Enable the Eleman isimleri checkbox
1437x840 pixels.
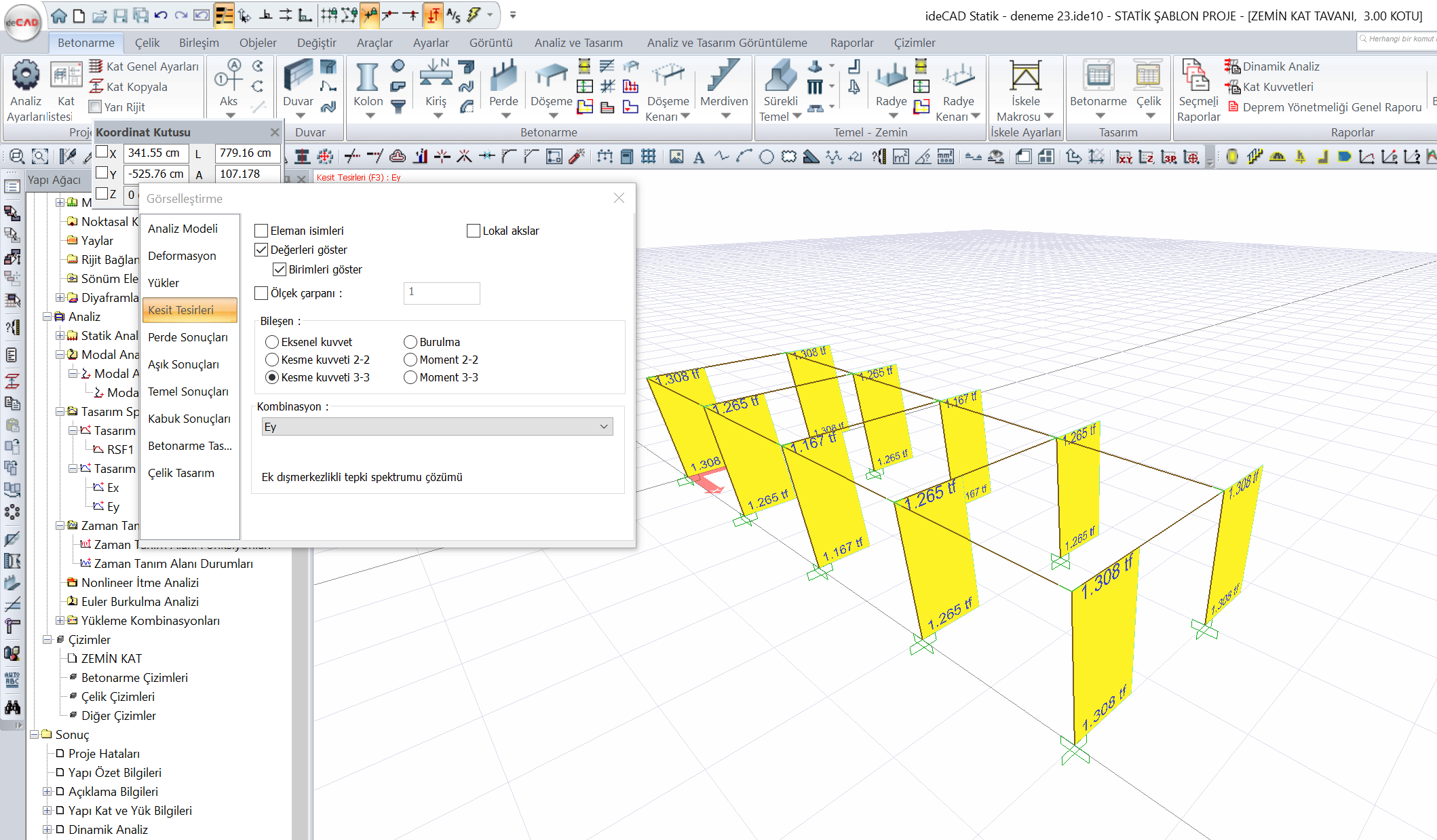coord(261,231)
